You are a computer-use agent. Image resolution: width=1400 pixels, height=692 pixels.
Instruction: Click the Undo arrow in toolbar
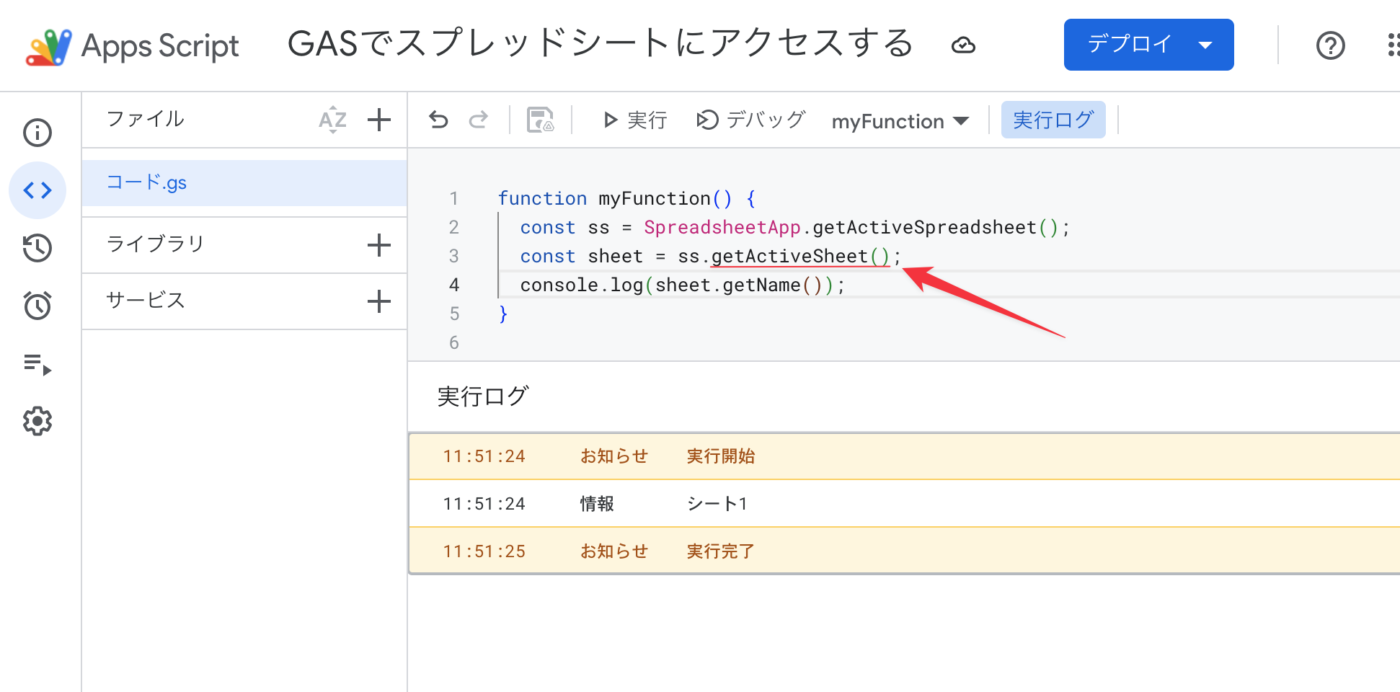click(x=438, y=120)
